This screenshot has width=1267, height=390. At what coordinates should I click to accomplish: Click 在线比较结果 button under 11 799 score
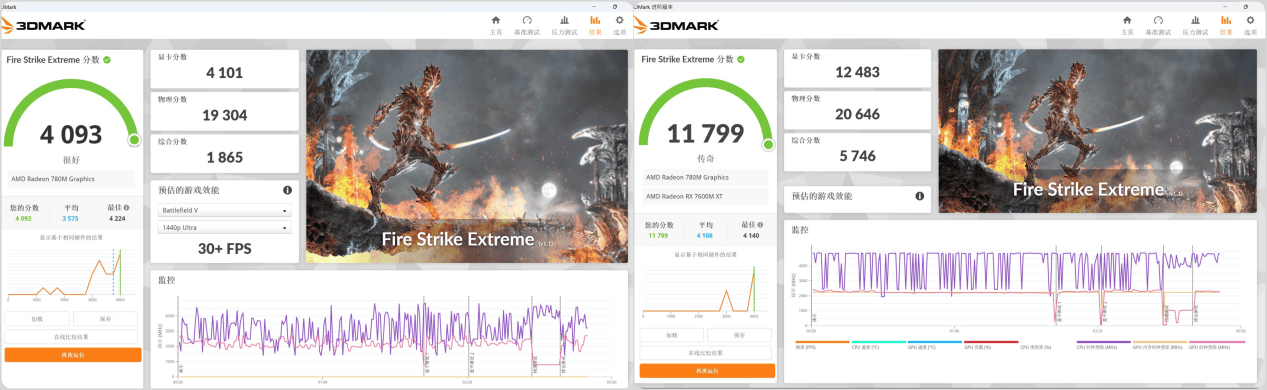tap(705, 352)
